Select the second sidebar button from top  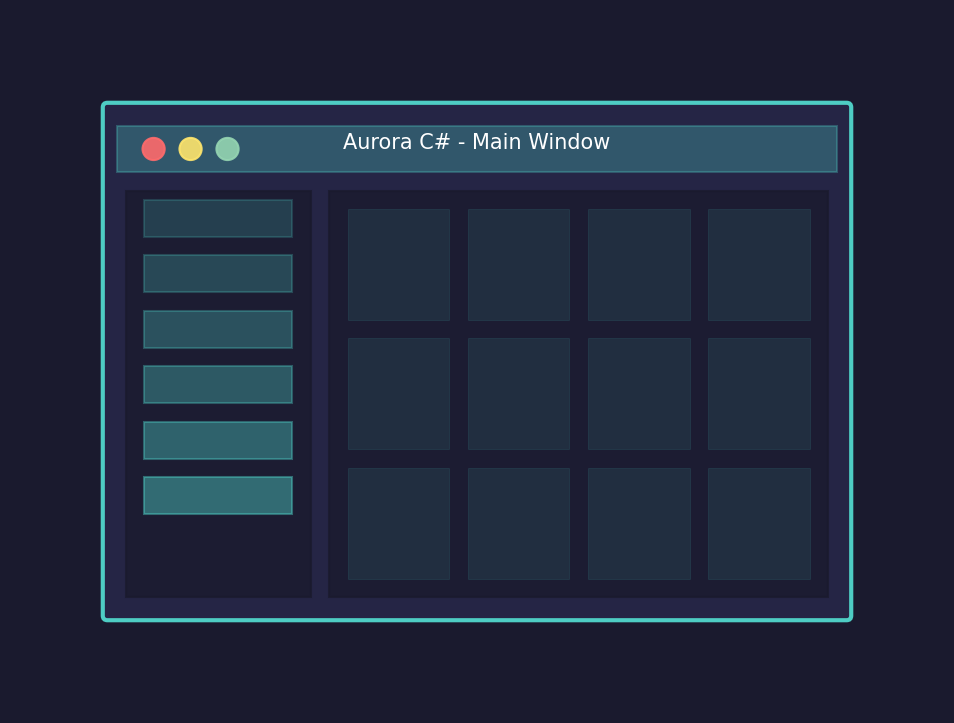pyautogui.click(x=217, y=273)
